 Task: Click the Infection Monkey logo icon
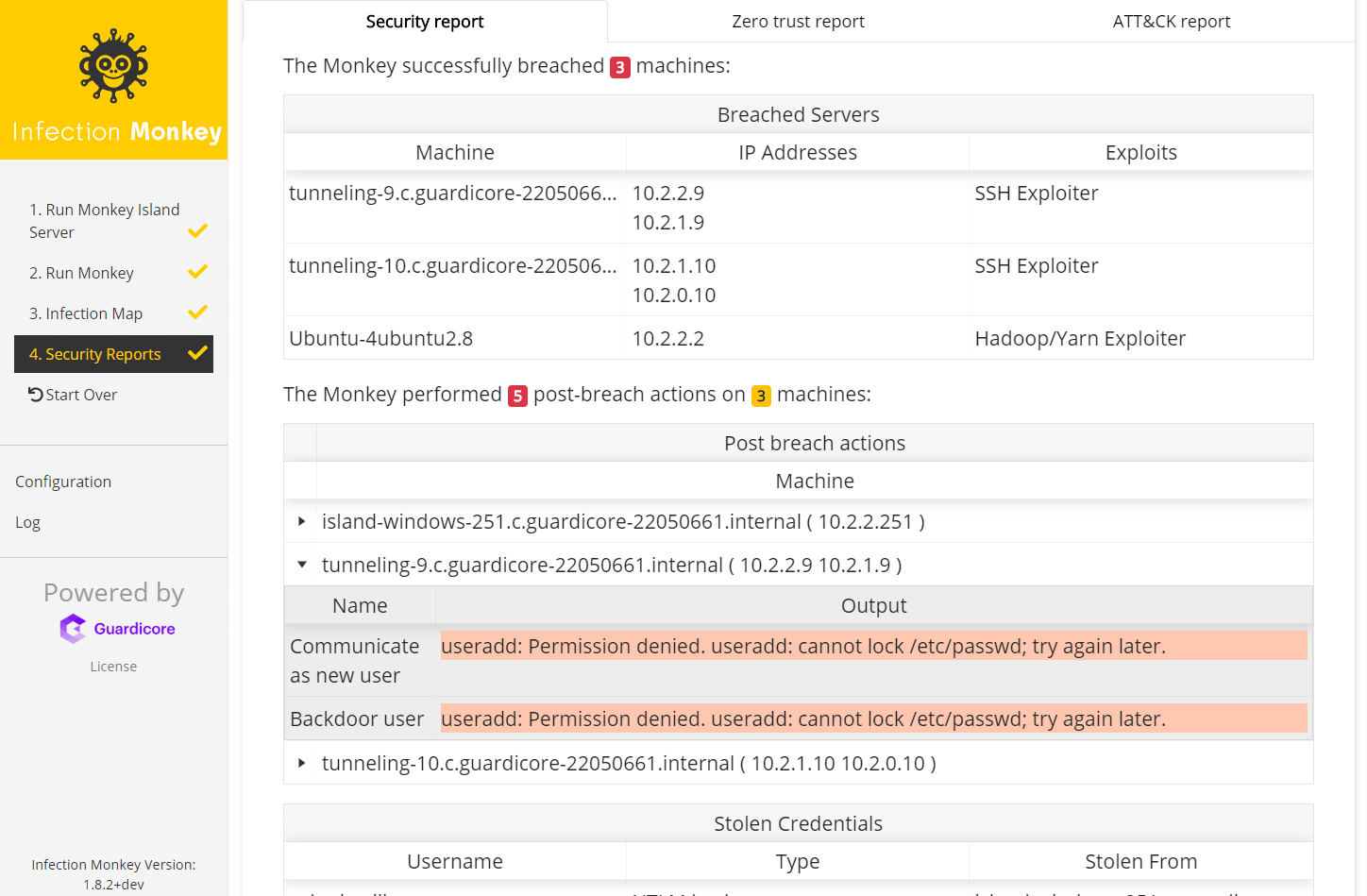pos(113,66)
